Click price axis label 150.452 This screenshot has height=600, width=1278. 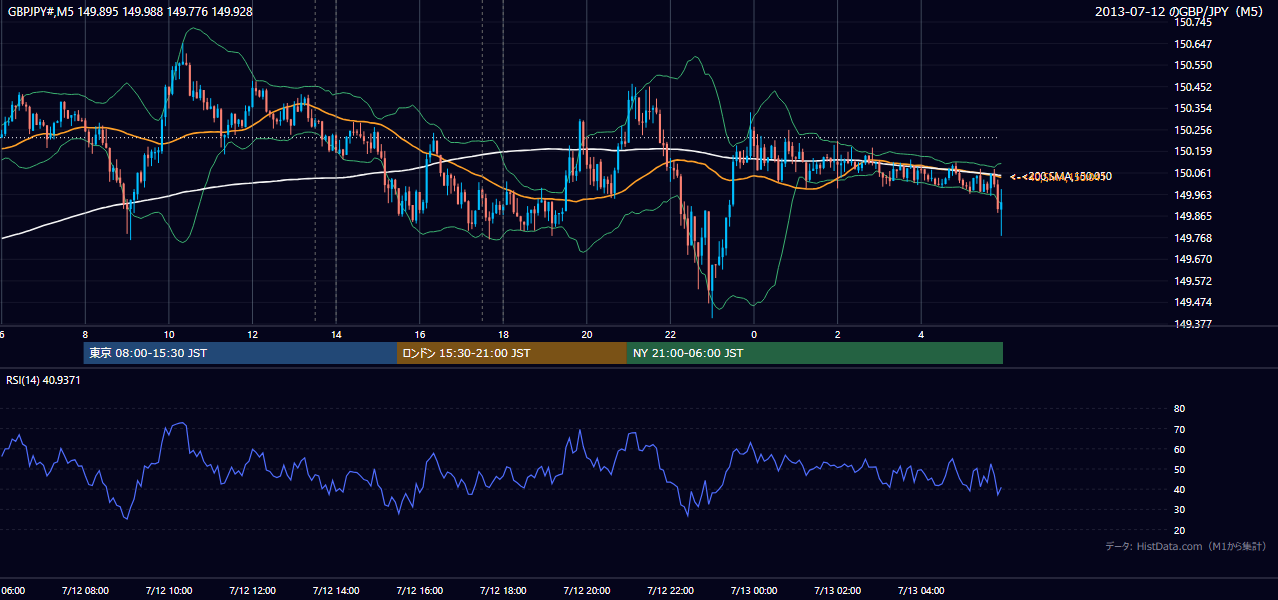pos(1194,87)
